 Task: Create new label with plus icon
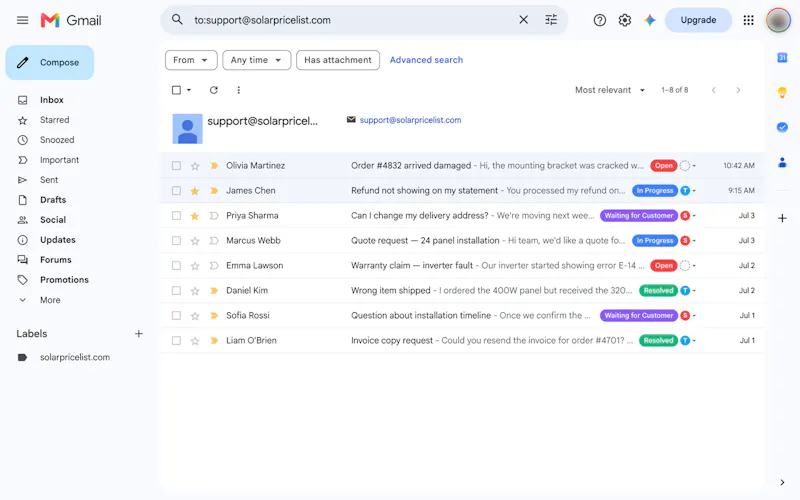pos(138,334)
